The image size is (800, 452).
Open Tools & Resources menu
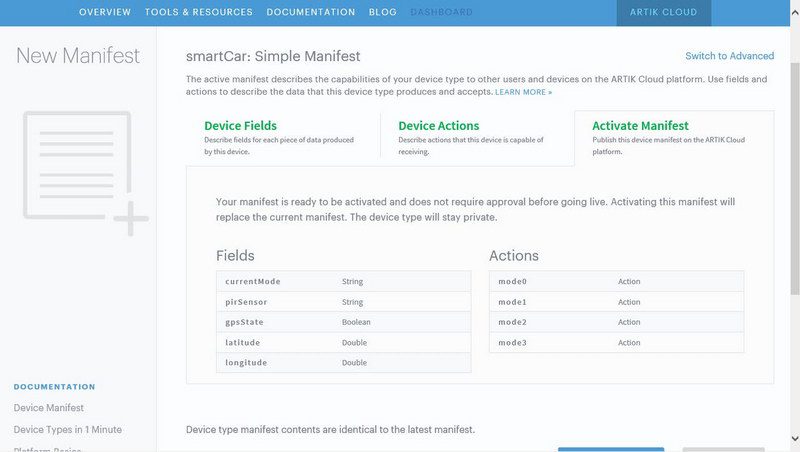click(x=198, y=12)
